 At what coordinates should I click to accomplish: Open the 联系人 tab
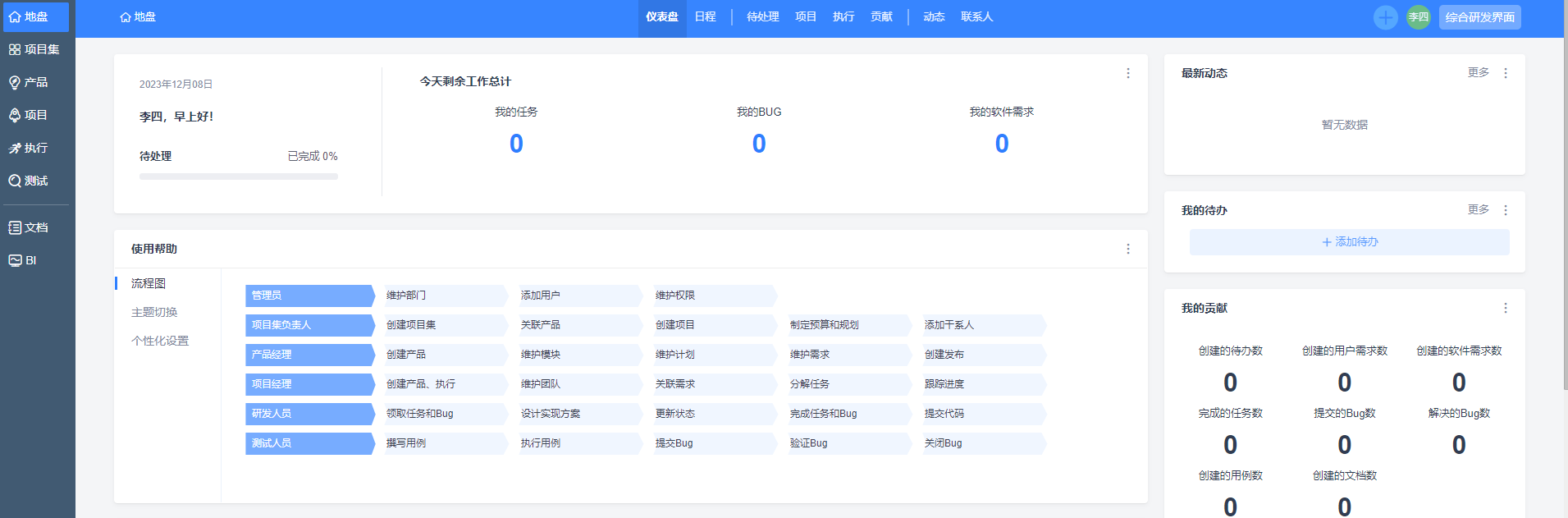click(977, 16)
